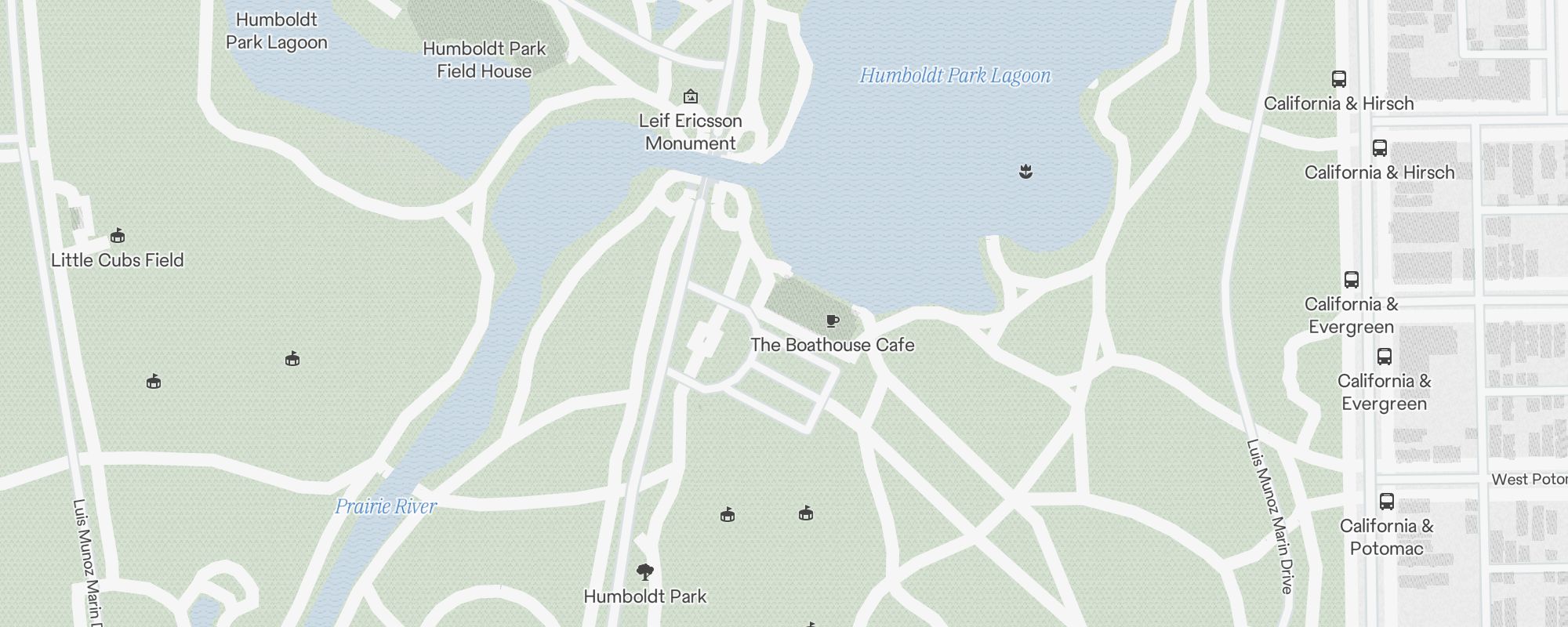Select the Little Cubs Field stadium icon

tap(118, 235)
